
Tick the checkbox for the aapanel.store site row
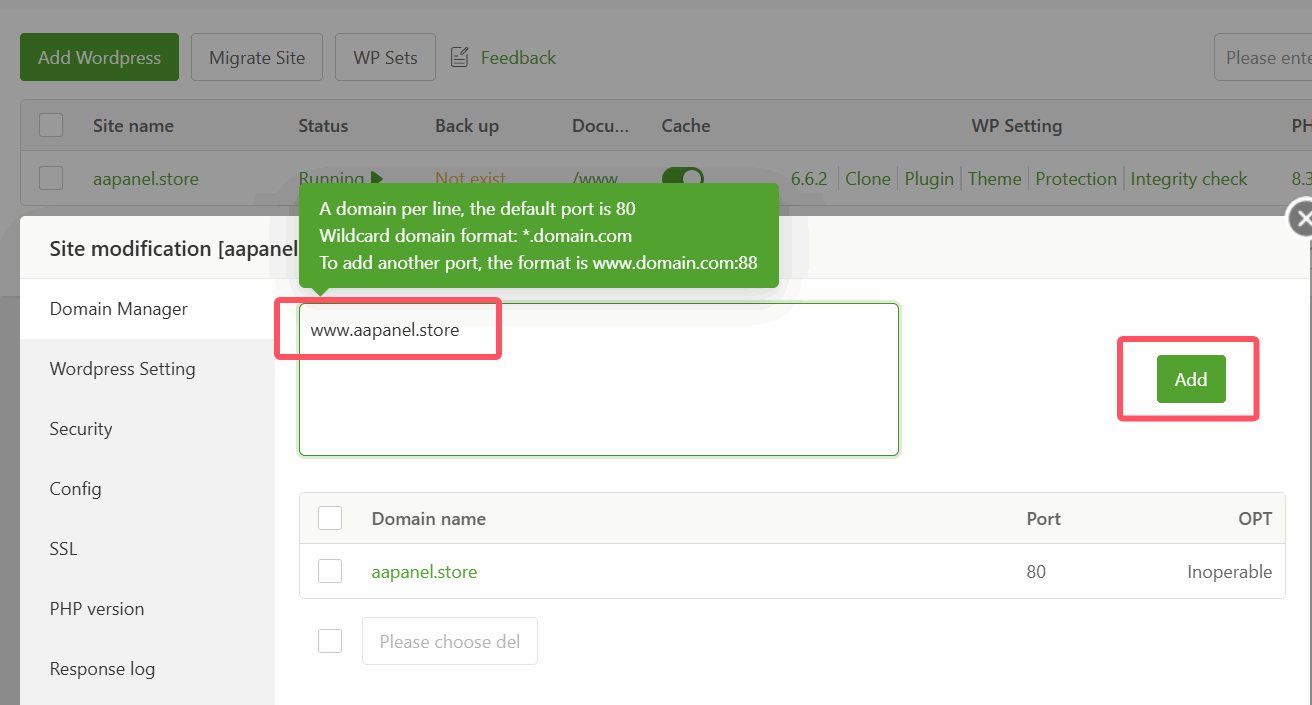(x=51, y=178)
